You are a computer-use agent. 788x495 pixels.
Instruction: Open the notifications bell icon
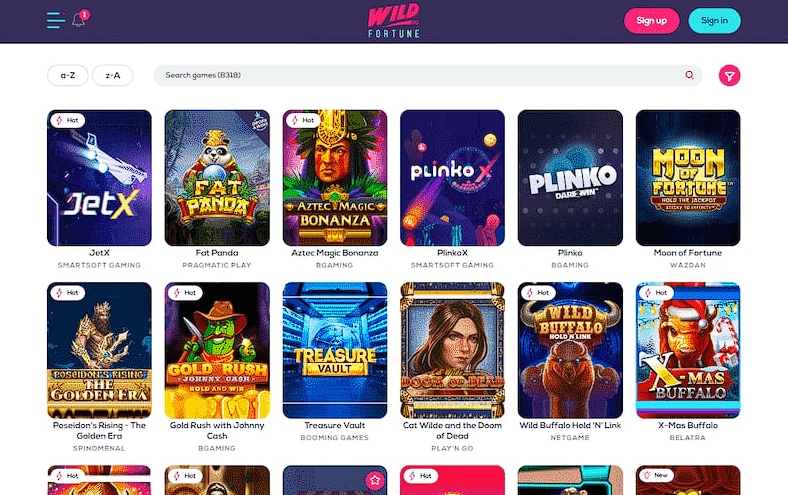click(78, 20)
